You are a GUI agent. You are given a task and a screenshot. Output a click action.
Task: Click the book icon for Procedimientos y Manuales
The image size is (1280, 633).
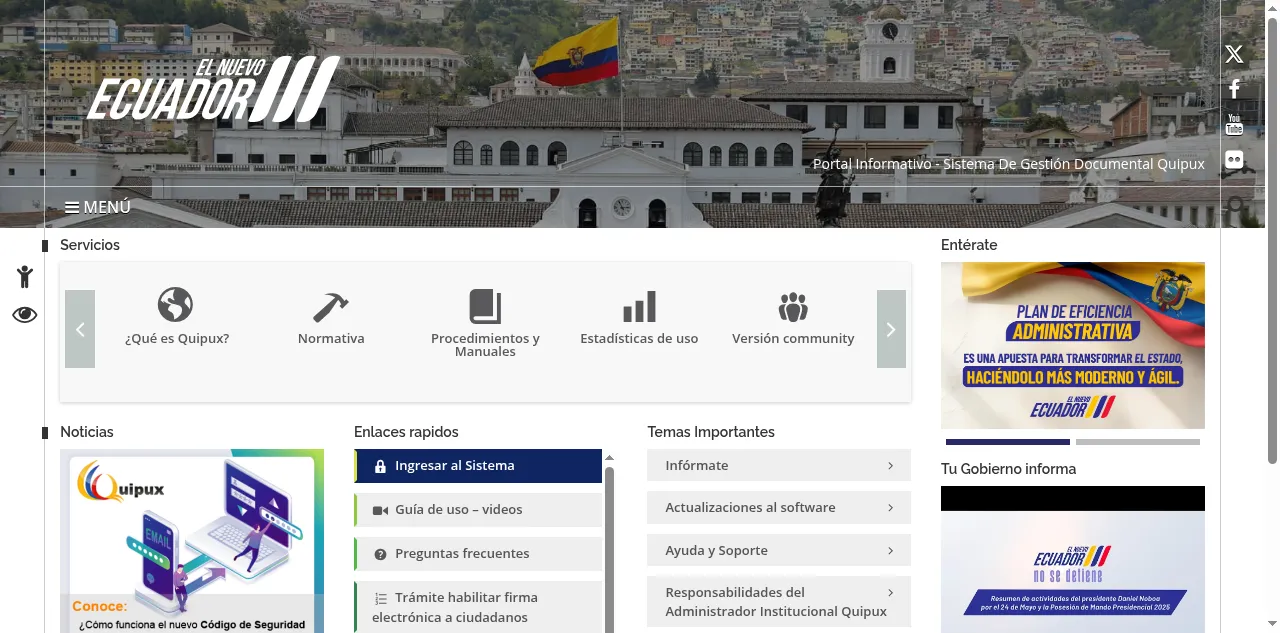point(485,306)
